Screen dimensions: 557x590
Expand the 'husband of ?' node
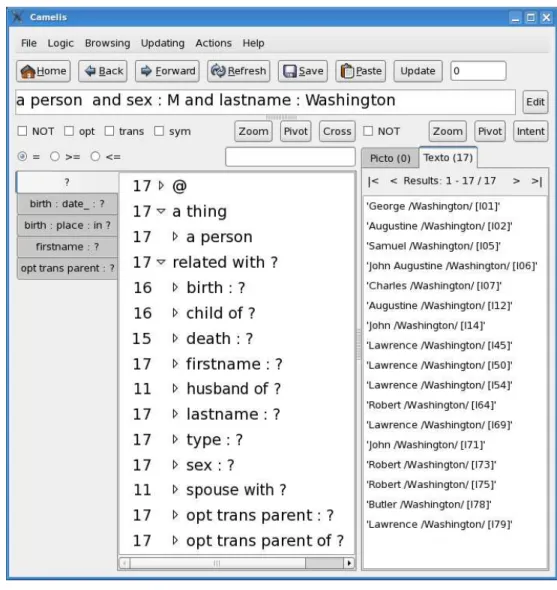coord(175,389)
